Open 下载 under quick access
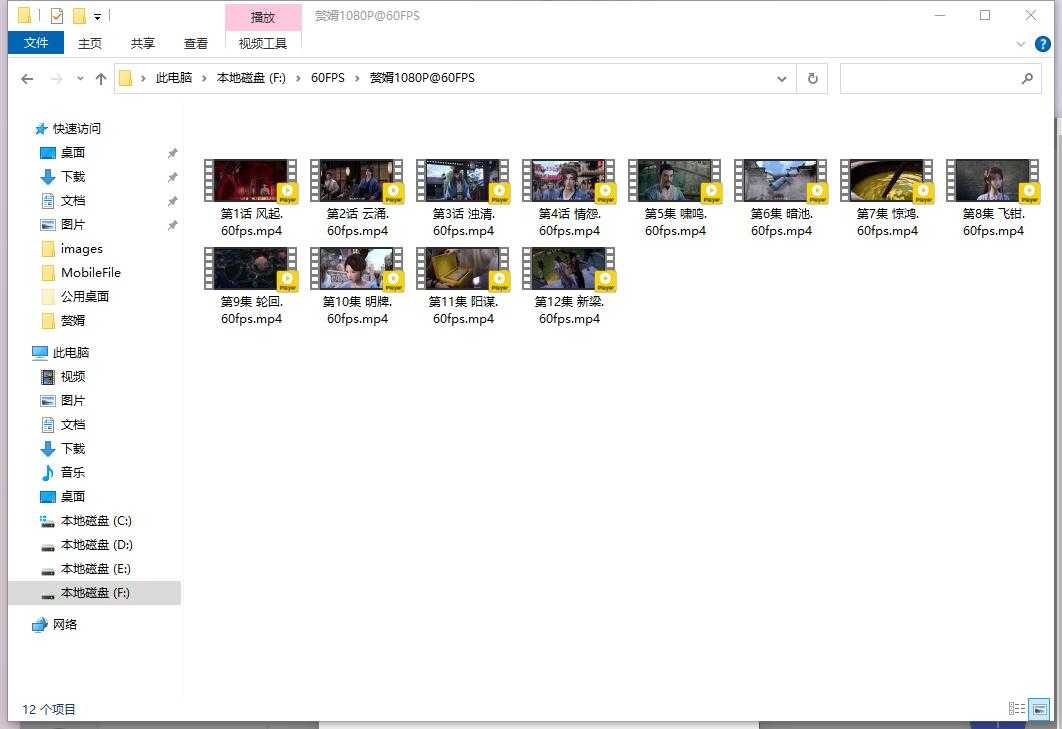1062x729 pixels. (72, 177)
